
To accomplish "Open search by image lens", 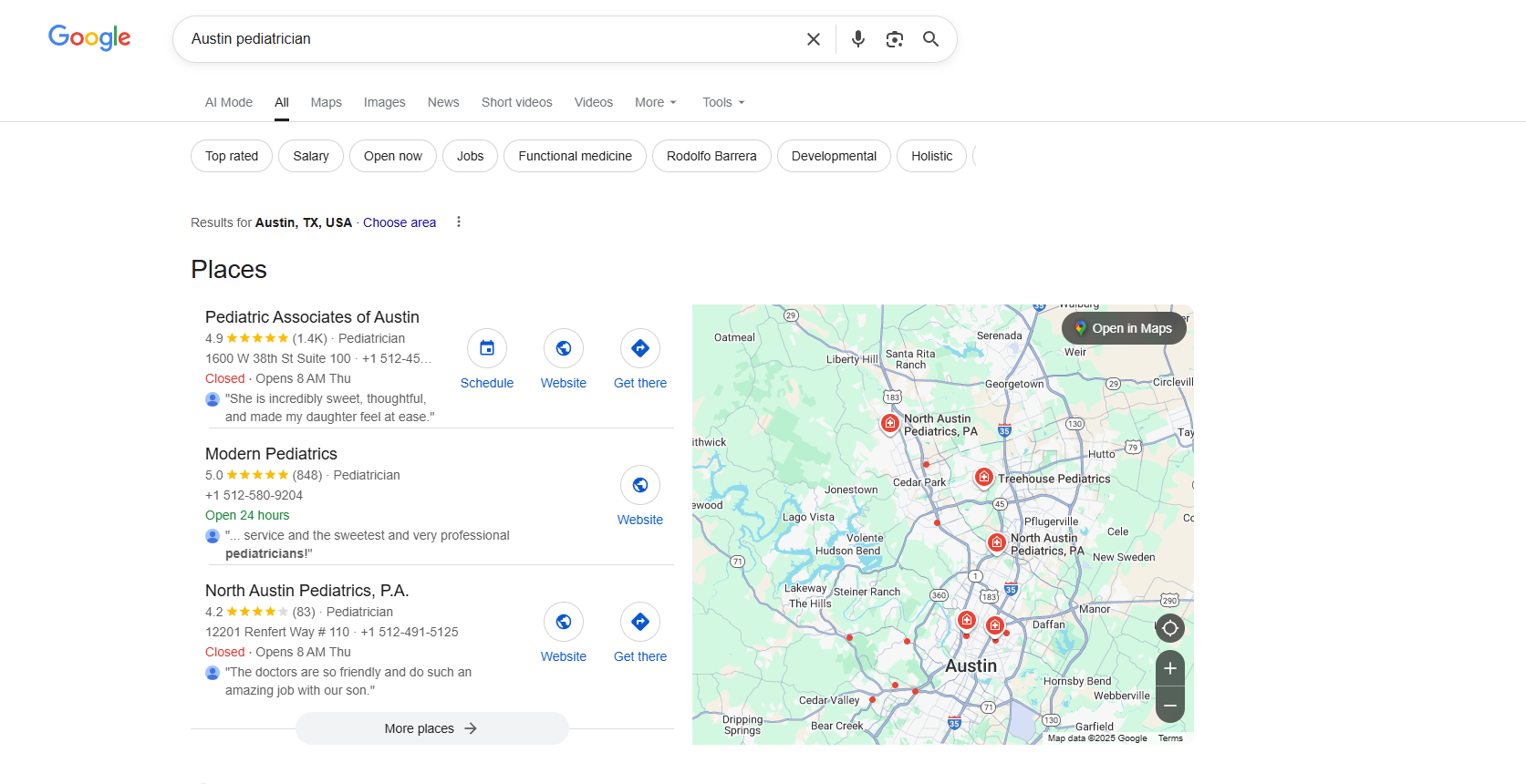I will click(894, 39).
